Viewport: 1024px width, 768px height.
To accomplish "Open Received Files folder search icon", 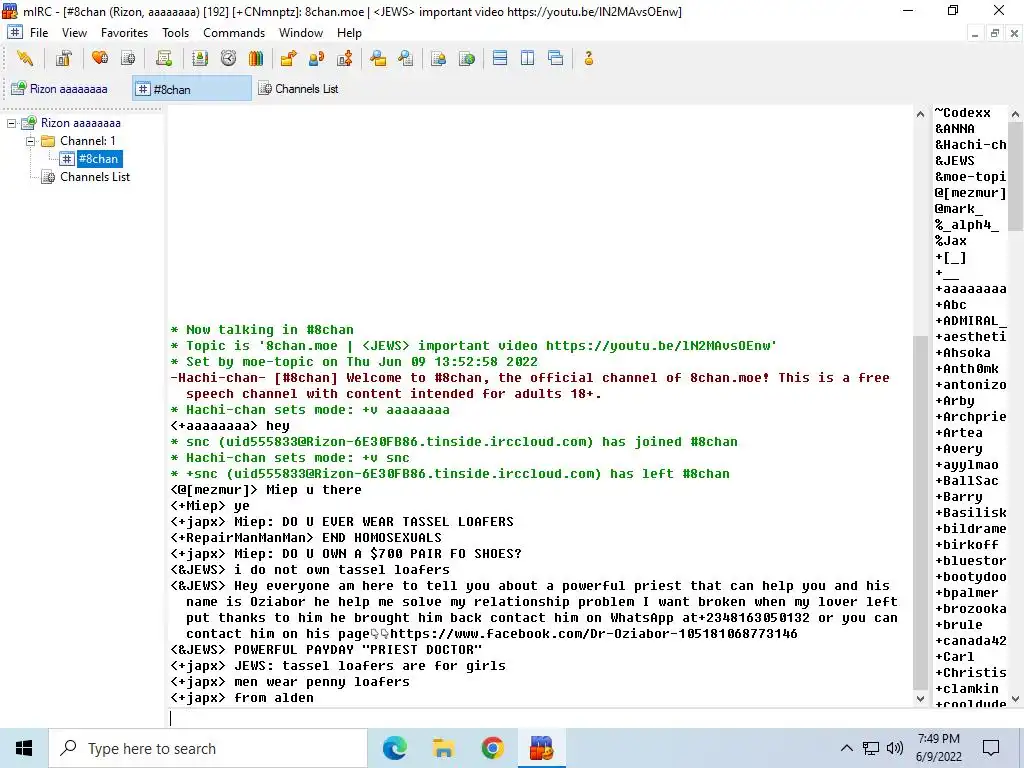I will pyautogui.click(x=377, y=59).
